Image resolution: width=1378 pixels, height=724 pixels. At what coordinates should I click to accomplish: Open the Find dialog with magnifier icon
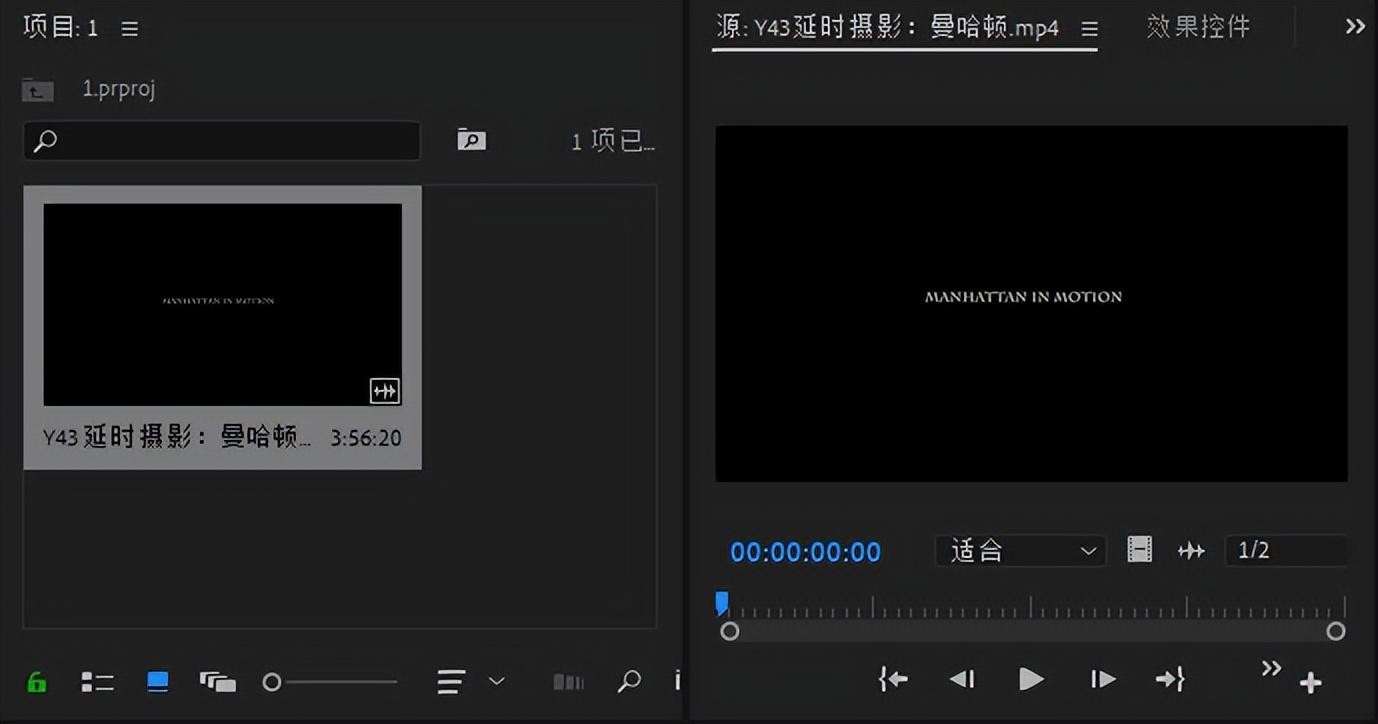click(629, 681)
